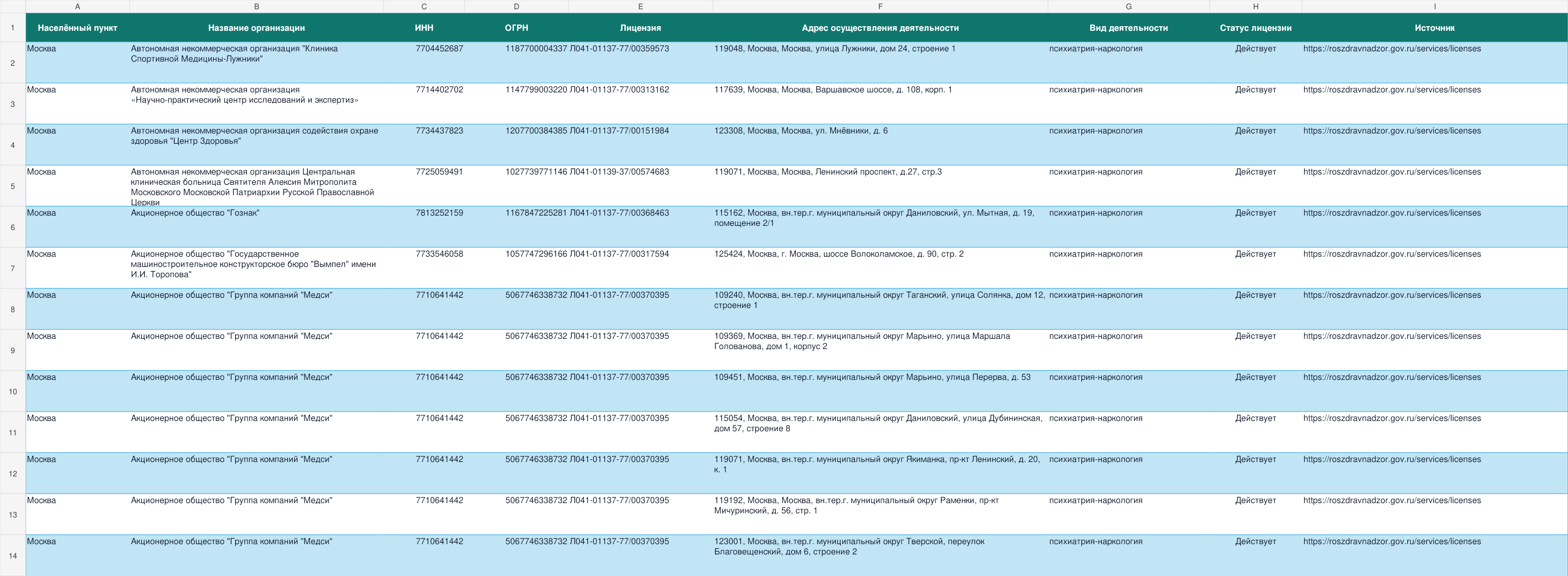
Task: Select address cell 'шоссе Волоколамское, д. 90'
Action: click(x=880, y=268)
